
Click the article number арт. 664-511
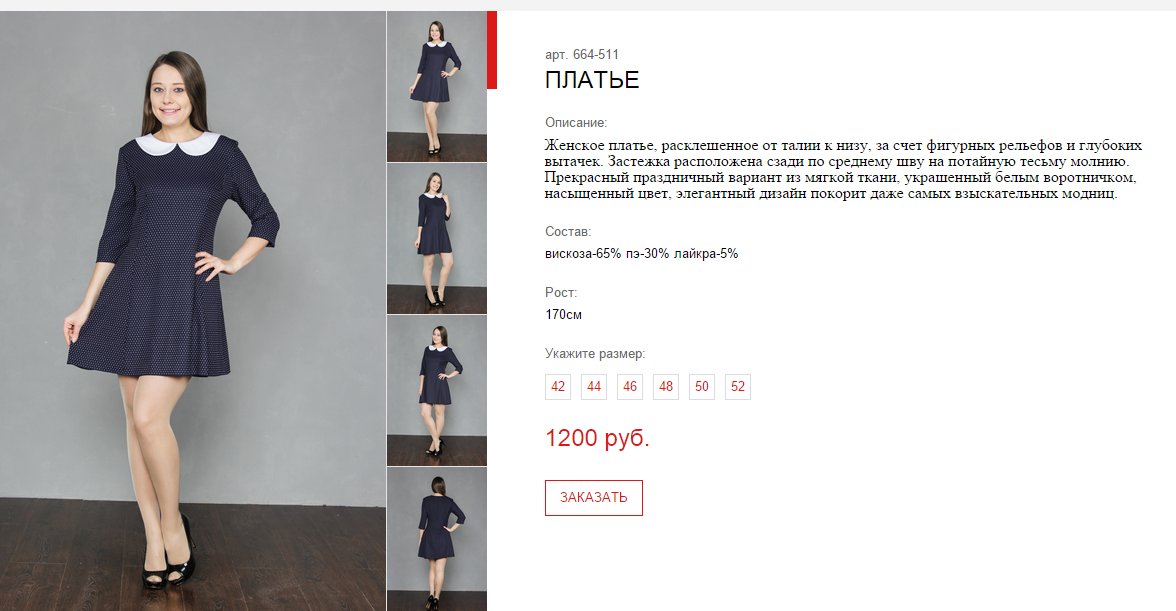point(582,55)
